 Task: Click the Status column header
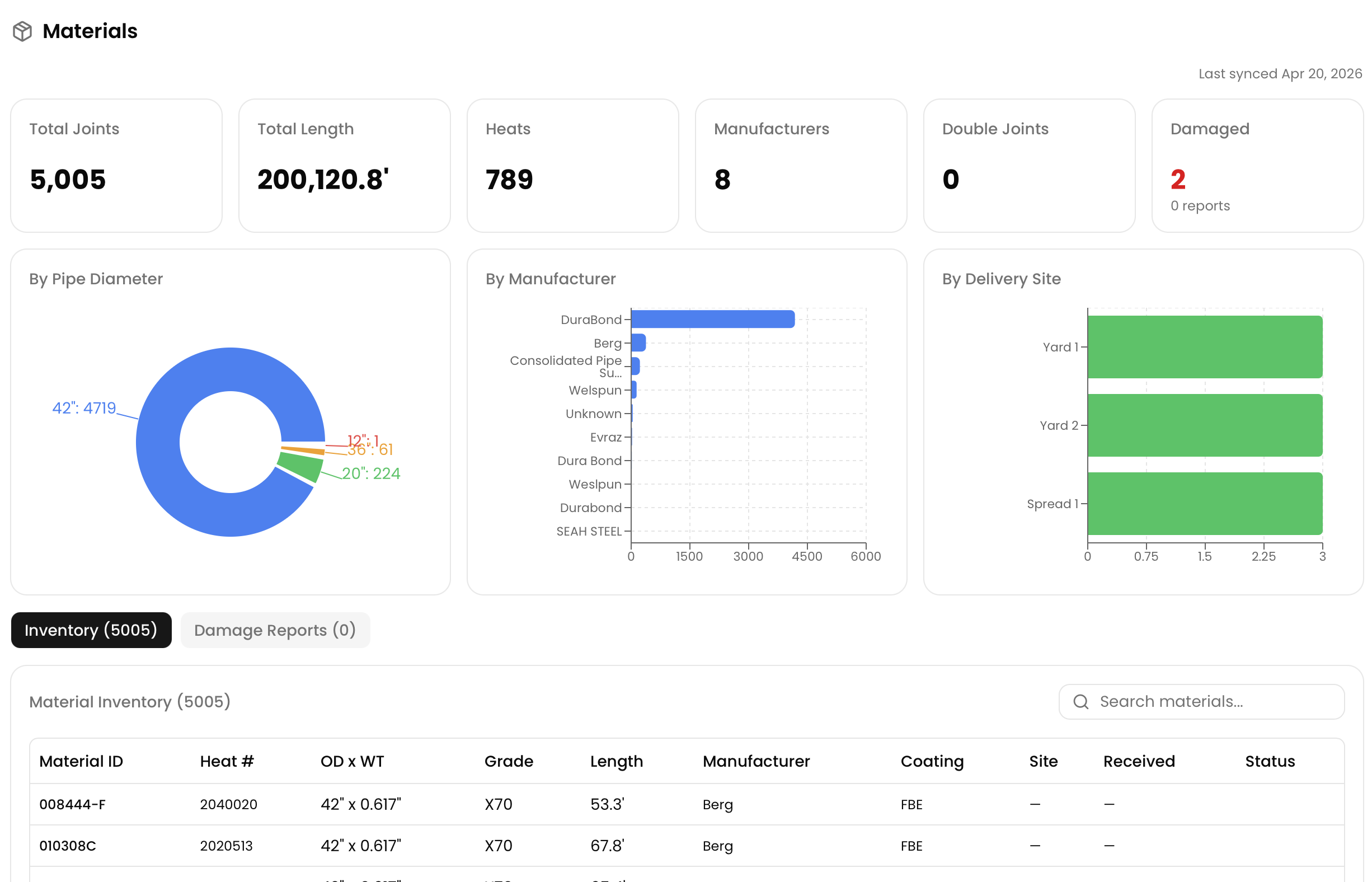pos(1270,761)
